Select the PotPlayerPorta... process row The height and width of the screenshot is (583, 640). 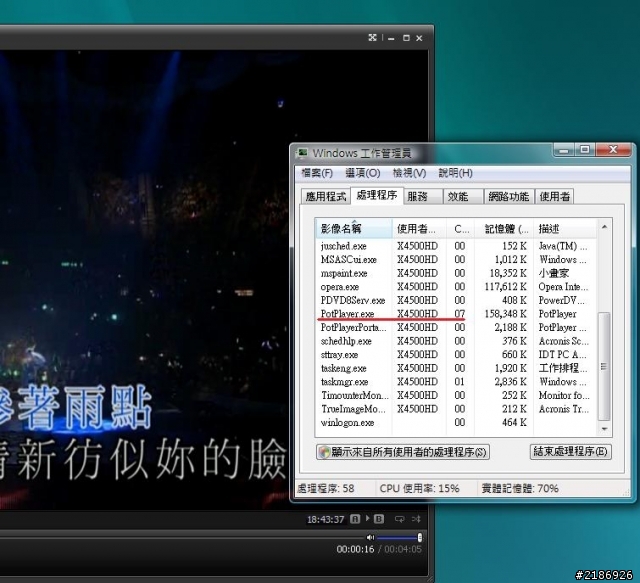pyautogui.click(x=456, y=327)
